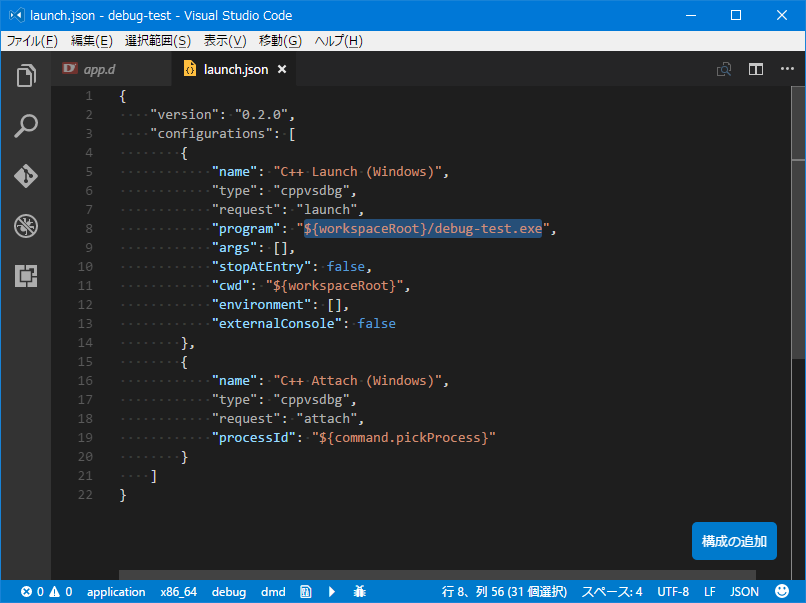The width and height of the screenshot is (806, 603).
Task: Open the 表示(V) menu
Action: tap(225, 41)
